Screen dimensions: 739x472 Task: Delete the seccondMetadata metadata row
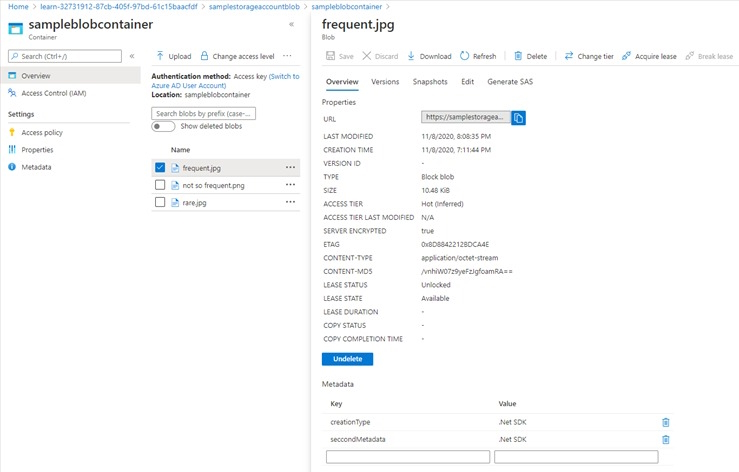click(665, 439)
